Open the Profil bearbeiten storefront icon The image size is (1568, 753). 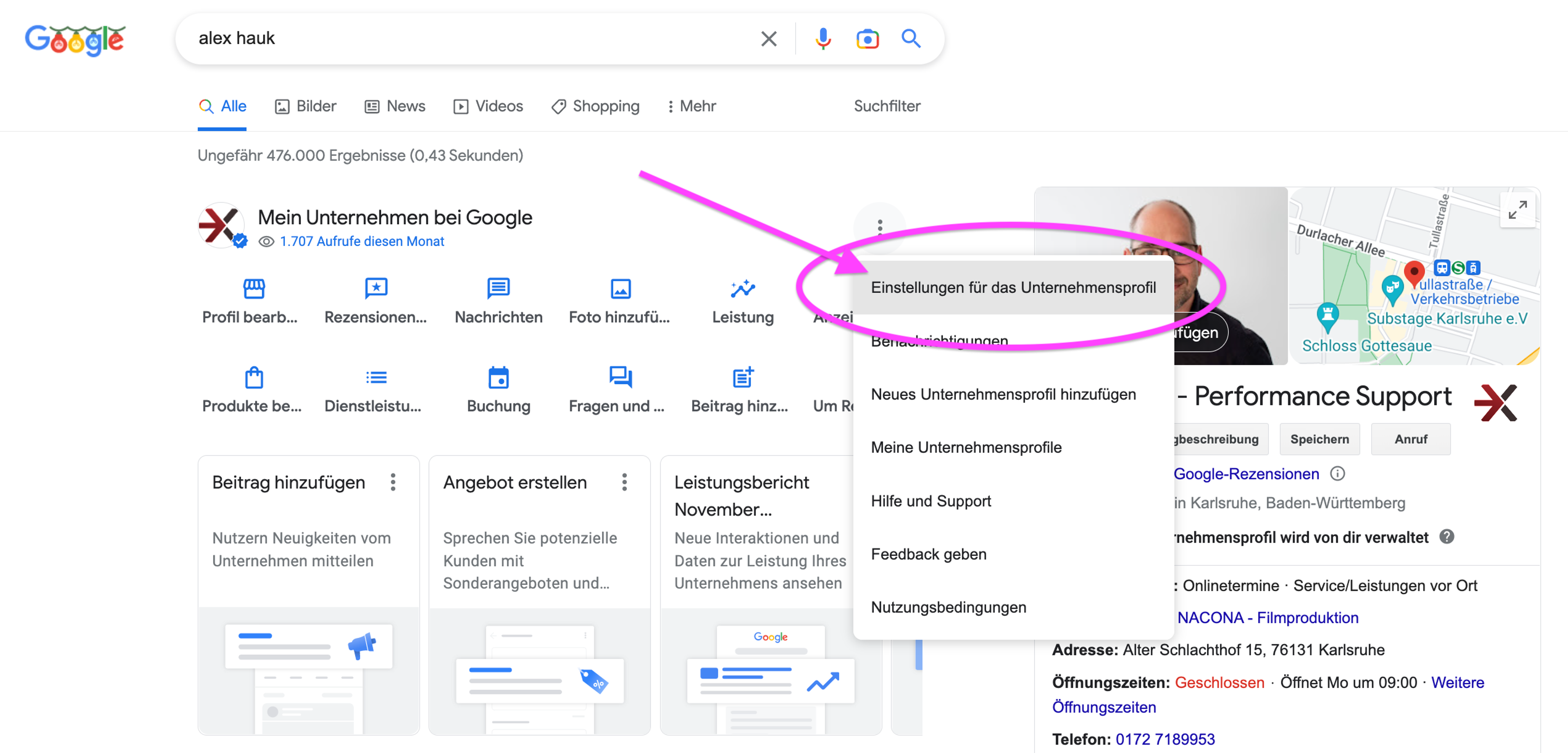pos(254,288)
